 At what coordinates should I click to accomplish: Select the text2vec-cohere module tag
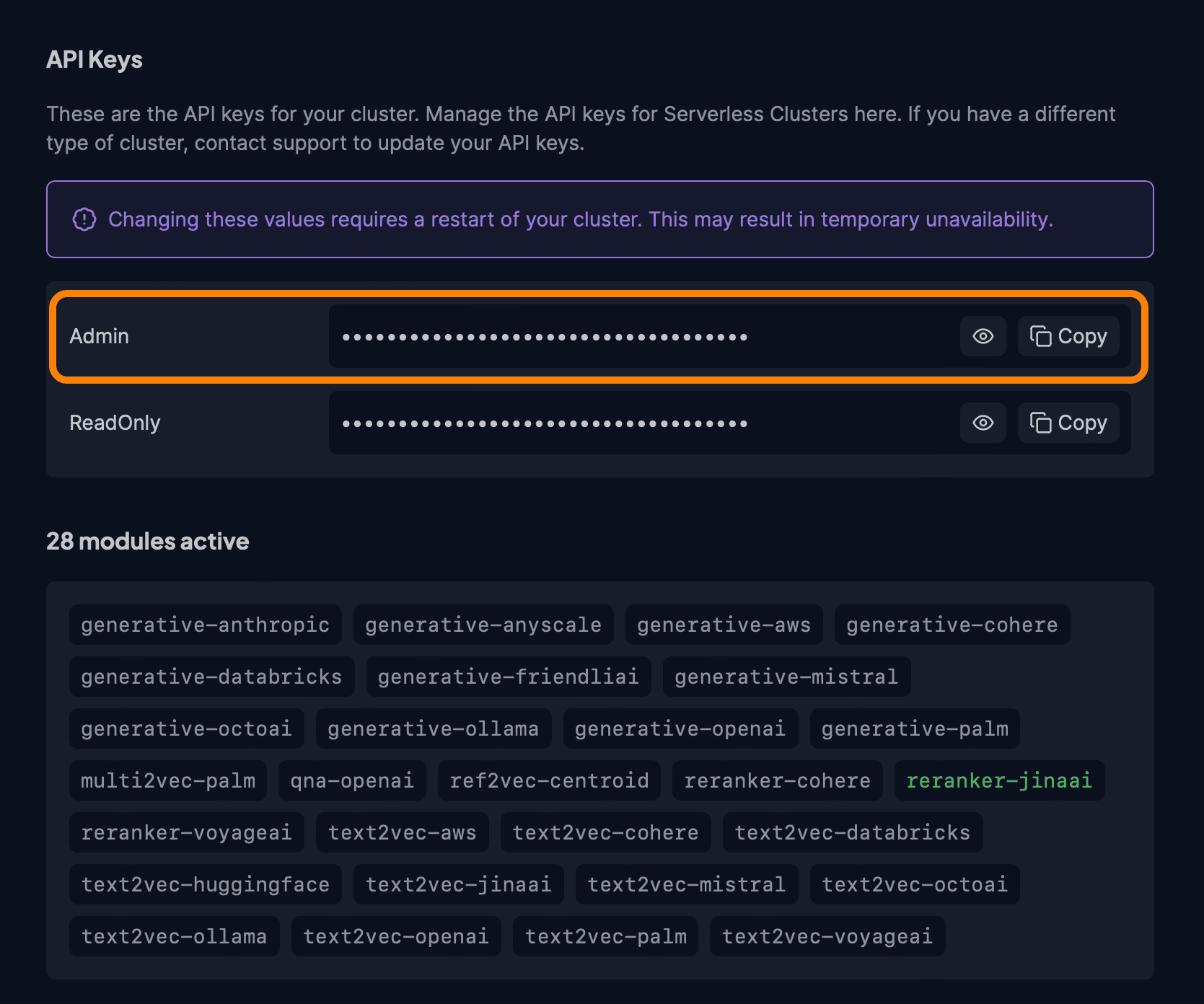tap(606, 832)
